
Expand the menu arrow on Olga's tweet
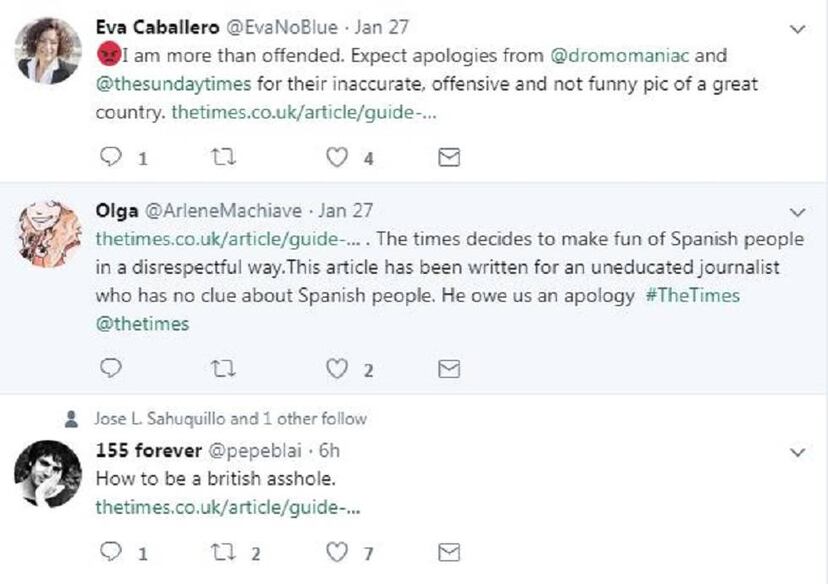point(797,212)
